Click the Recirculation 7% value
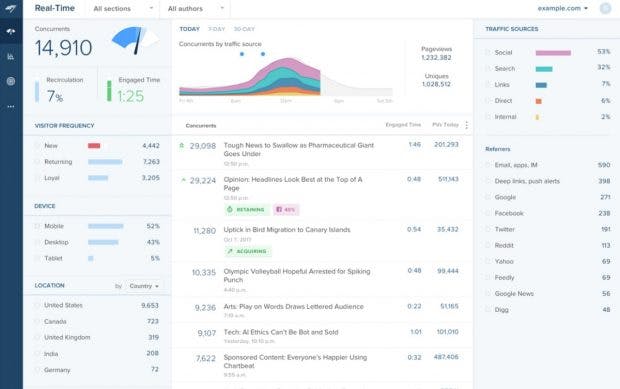Viewport: 620px width, 389px height. coord(55,96)
